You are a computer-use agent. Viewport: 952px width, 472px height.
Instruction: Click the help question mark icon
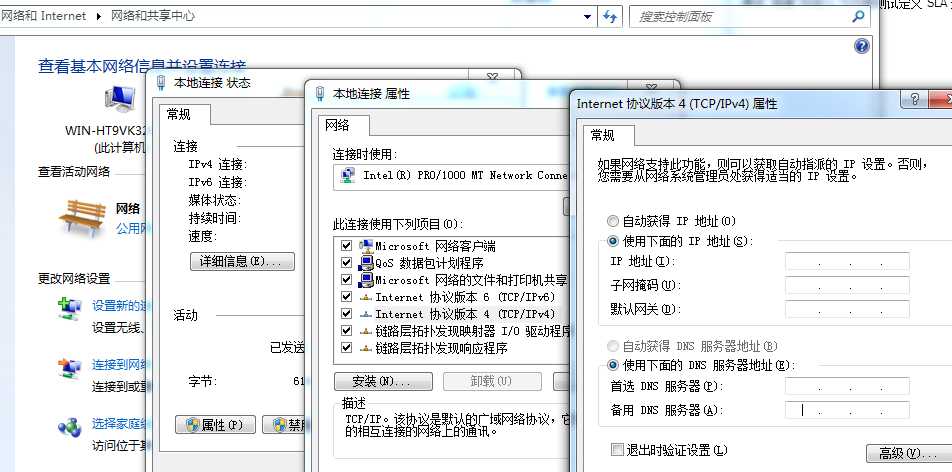(x=862, y=46)
